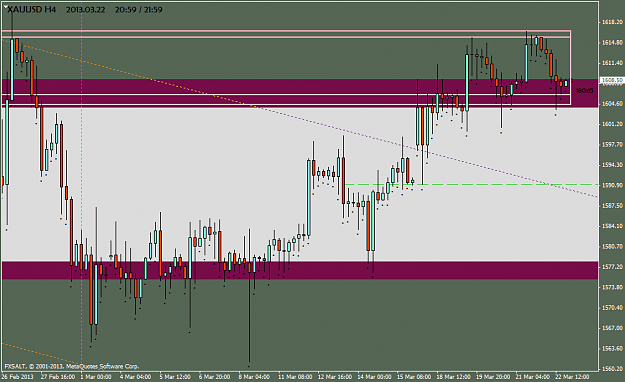This screenshot has height=382, width=625.
Task: Click the 1611.40 price axis label
Action: [612, 63]
